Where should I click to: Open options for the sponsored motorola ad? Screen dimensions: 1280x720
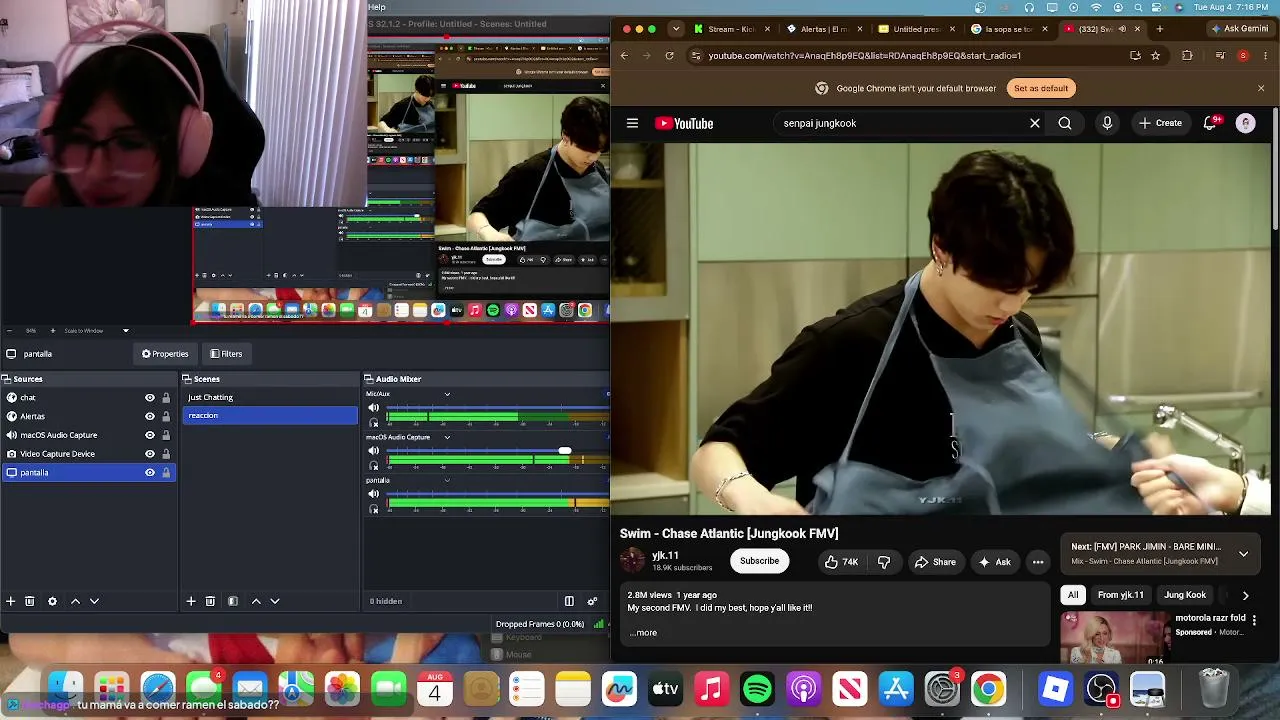coord(1254,620)
